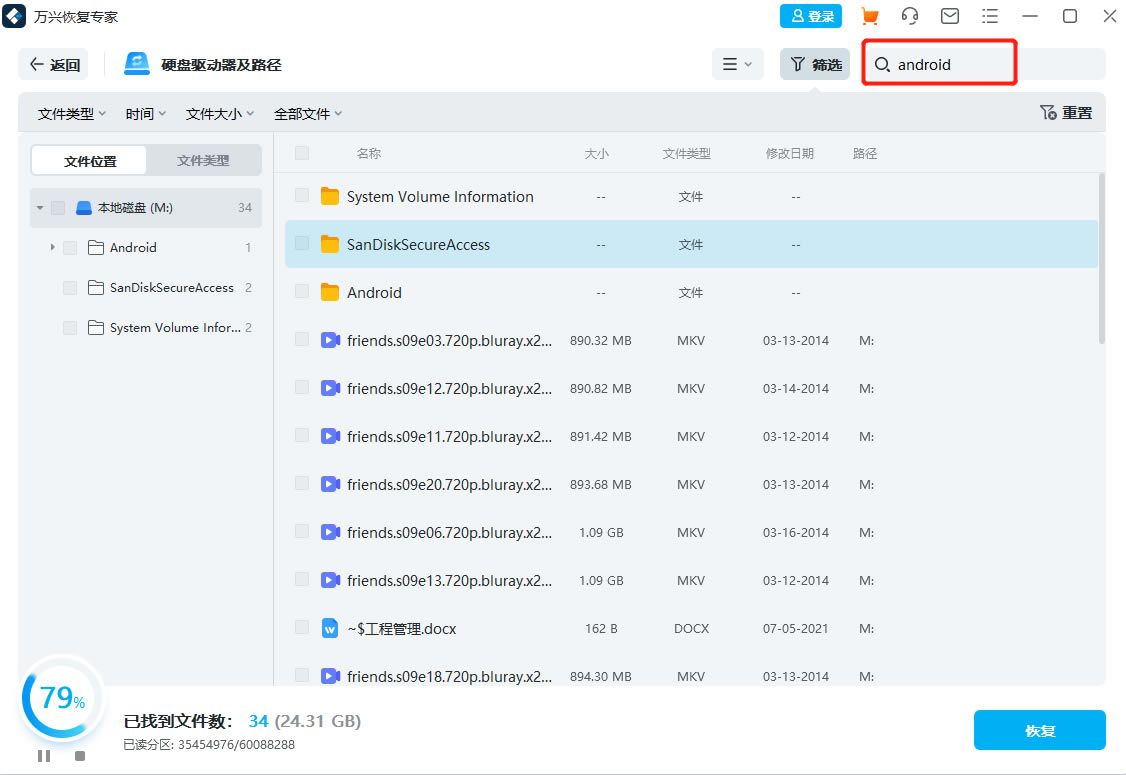This screenshot has height=775, width=1126.
Task: Click the mail envelope icon
Action: [950, 16]
